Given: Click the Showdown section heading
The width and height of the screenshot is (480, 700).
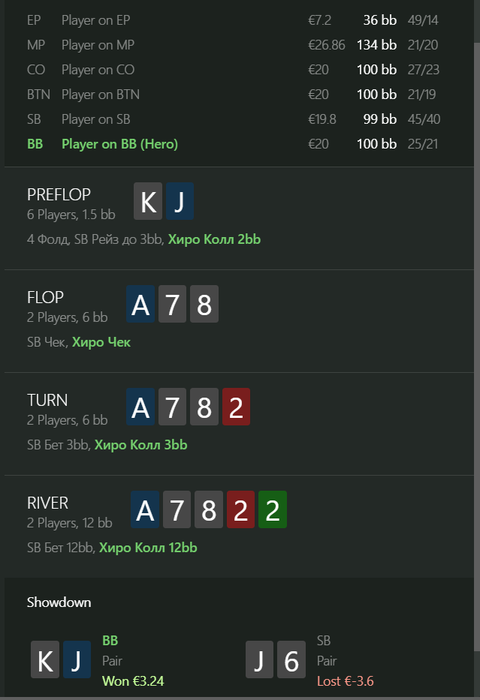Looking at the screenshot, I should coord(59,602).
